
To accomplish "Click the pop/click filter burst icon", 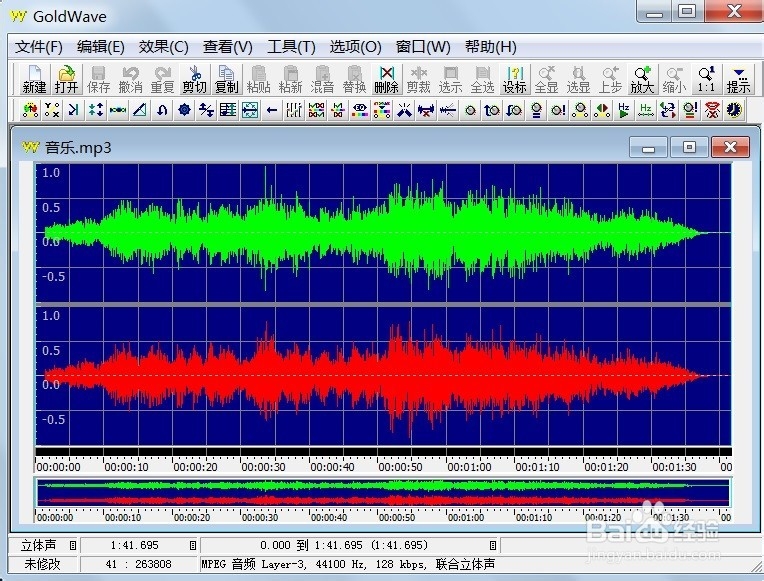I will pyautogui.click(x=404, y=110).
